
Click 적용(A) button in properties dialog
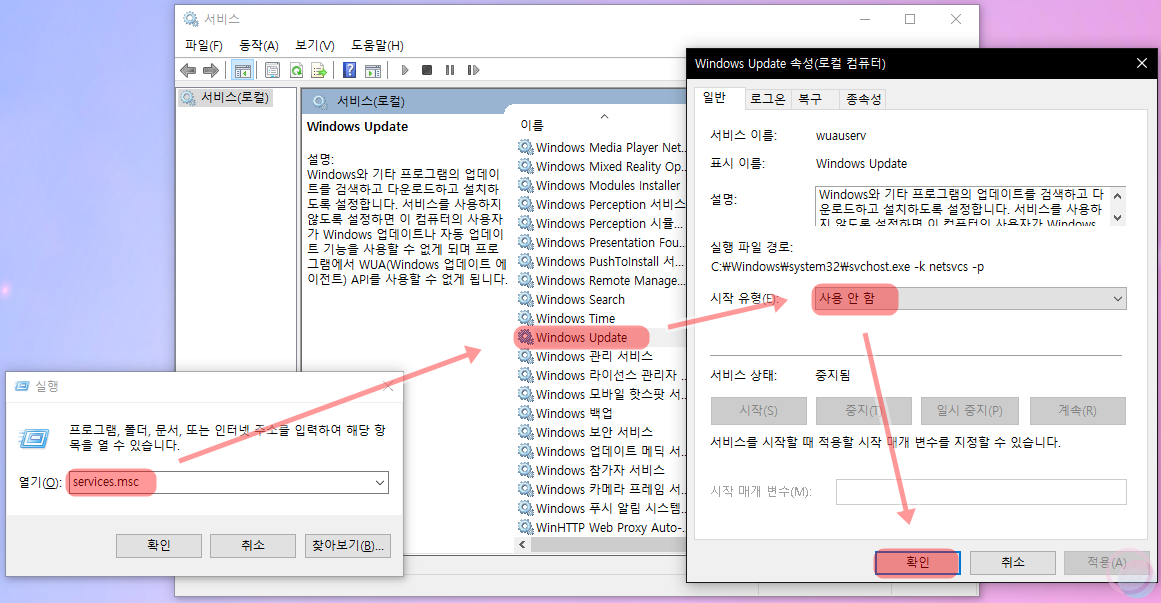pyautogui.click(x=1106, y=562)
